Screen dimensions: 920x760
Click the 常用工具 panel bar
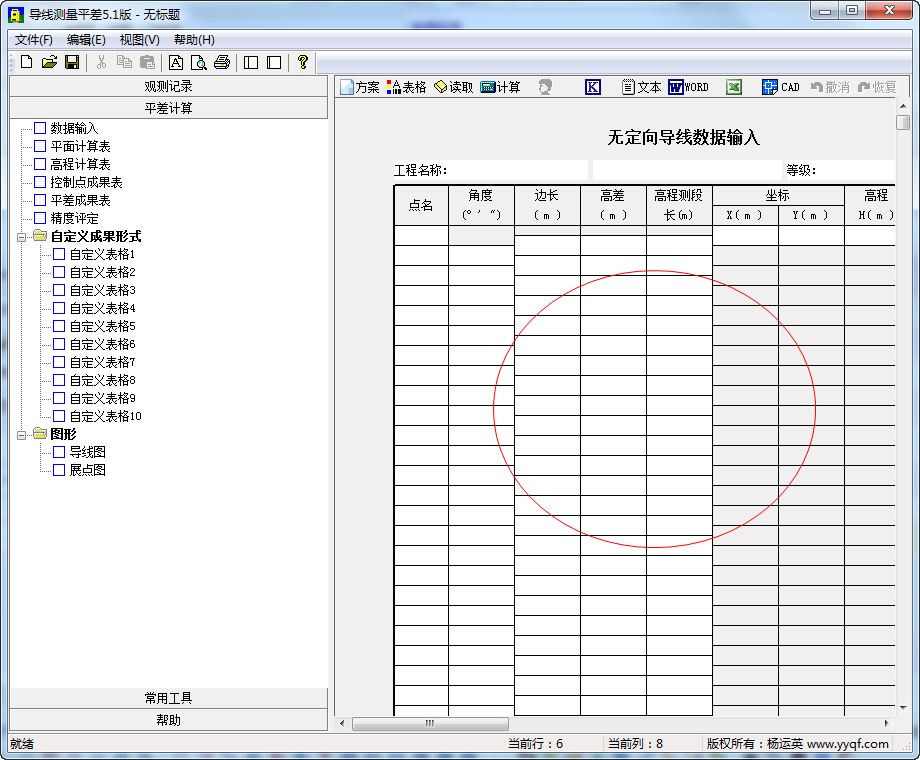pos(168,697)
